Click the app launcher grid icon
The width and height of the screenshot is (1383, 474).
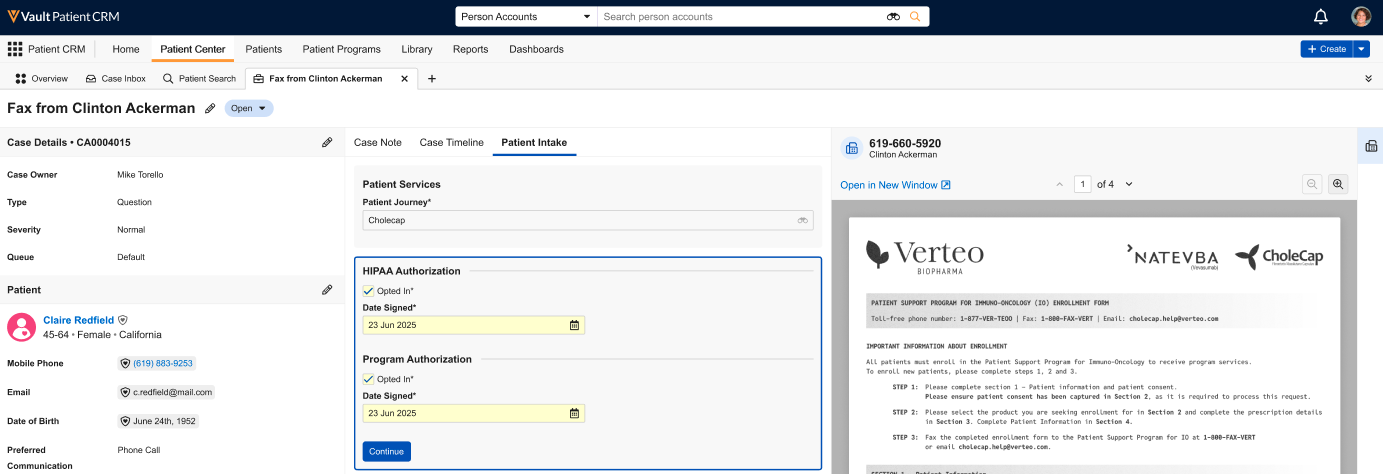coord(15,49)
